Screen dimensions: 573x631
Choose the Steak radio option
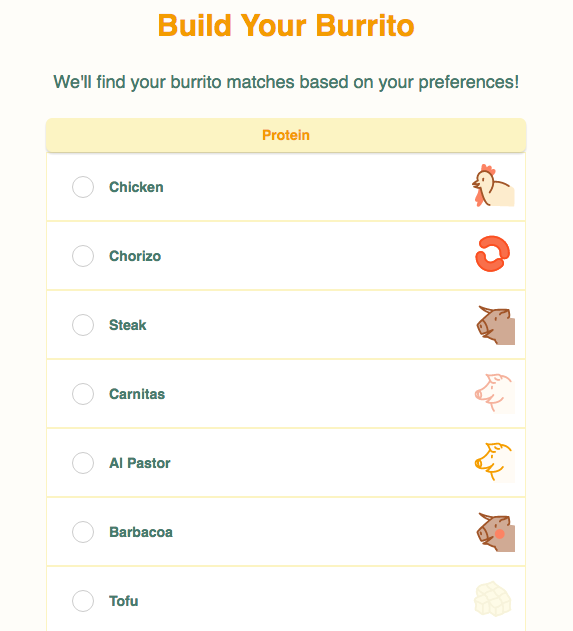(x=83, y=325)
